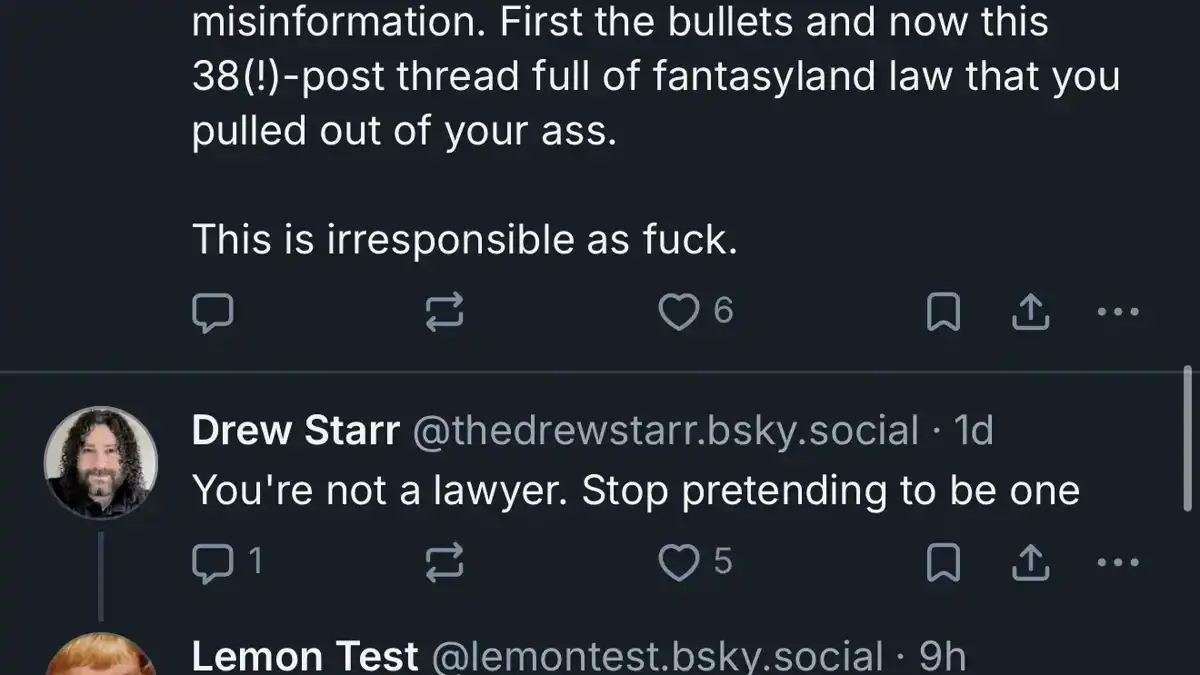1200x675 pixels.
Task: Repost Drew Starr's lawyer comment
Action: (x=444, y=563)
